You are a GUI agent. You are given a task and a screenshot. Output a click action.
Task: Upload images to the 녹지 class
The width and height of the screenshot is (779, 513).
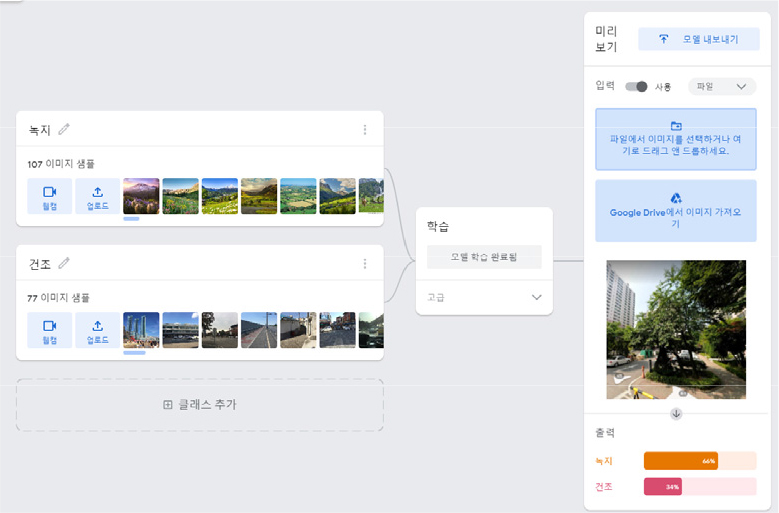pyautogui.click(x=97, y=196)
